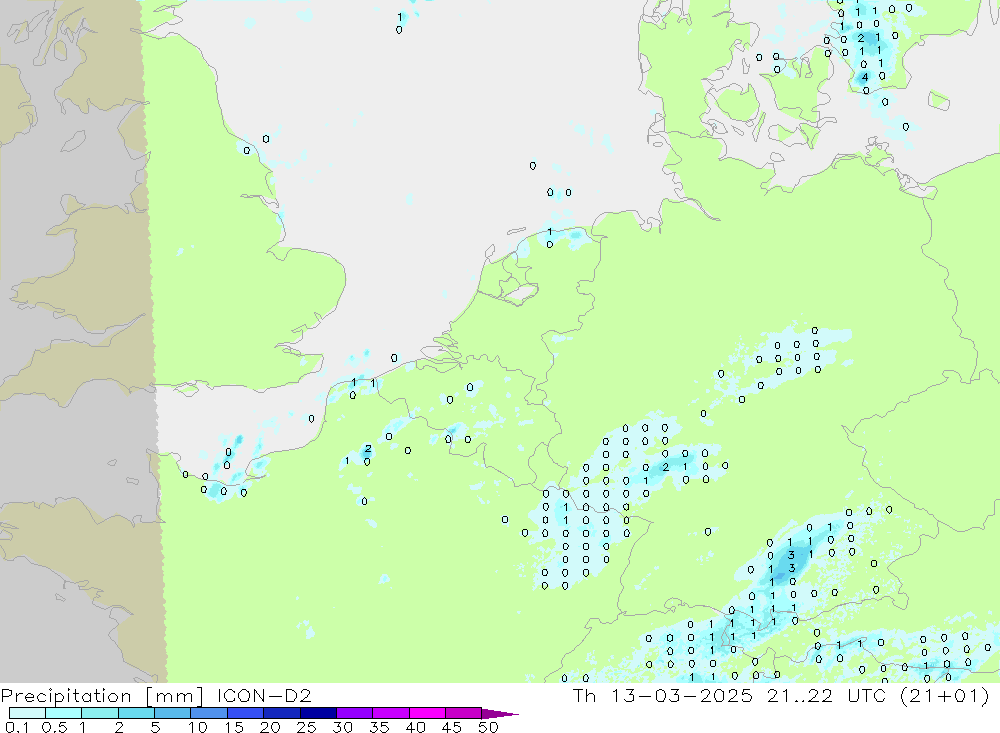Click the '(21+01)' forecast step text
The height and width of the screenshot is (733, 1000).
[x=945, y=695]
